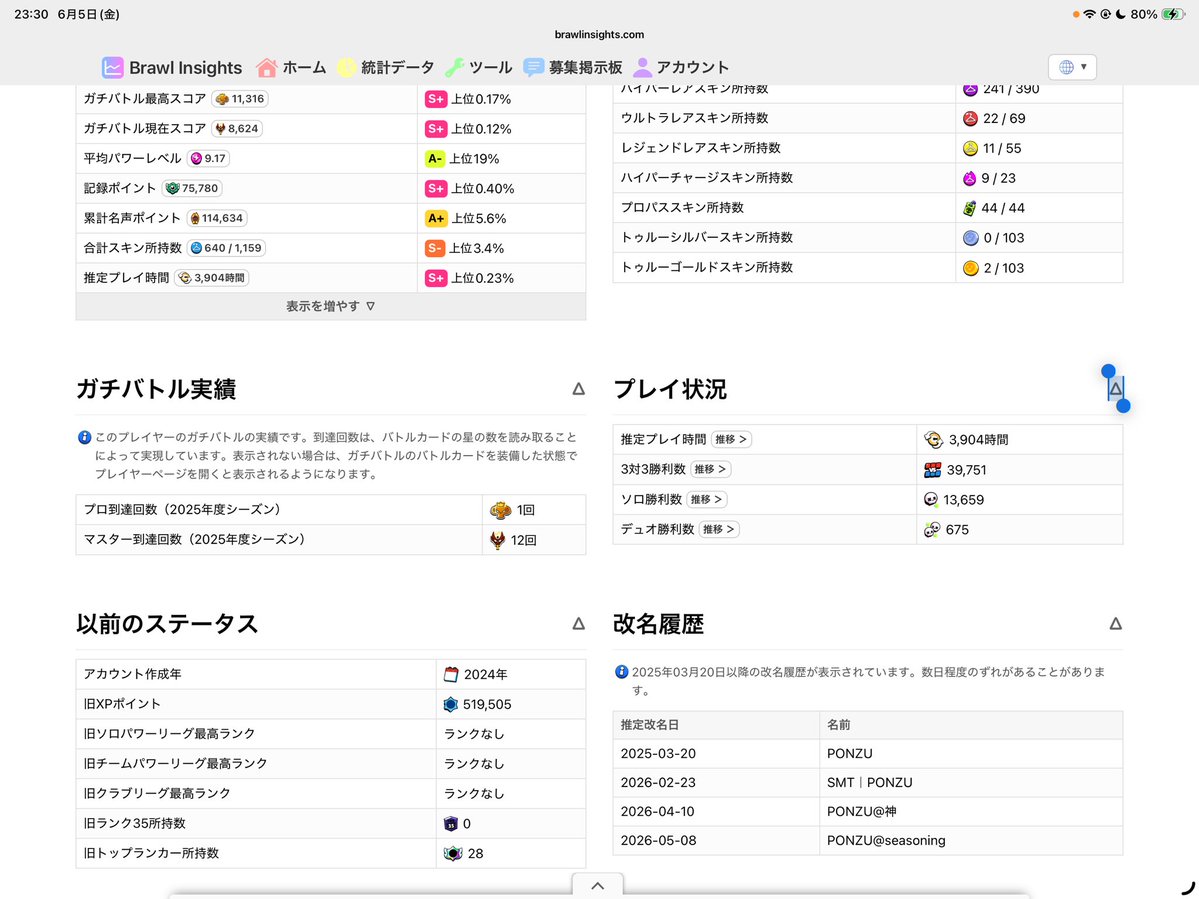Click the pro trophy icon beside 1回
The image size is (1199, 899).
[501, 510]
